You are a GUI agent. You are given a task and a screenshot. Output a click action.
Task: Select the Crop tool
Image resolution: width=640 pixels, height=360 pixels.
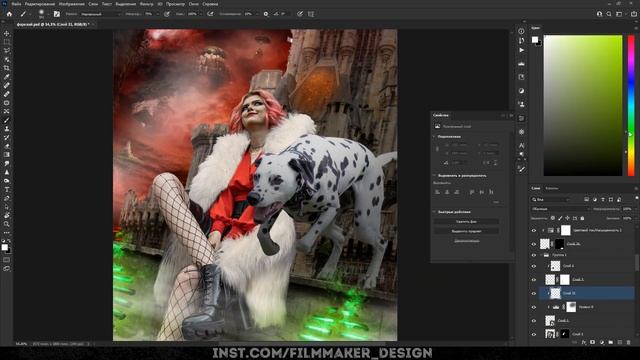(x=7, y=68)
